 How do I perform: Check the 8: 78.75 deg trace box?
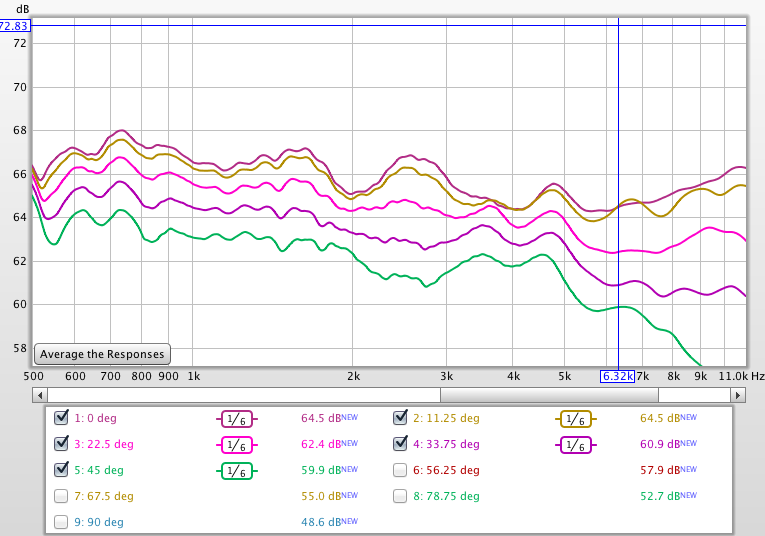[x=401, y=496]
